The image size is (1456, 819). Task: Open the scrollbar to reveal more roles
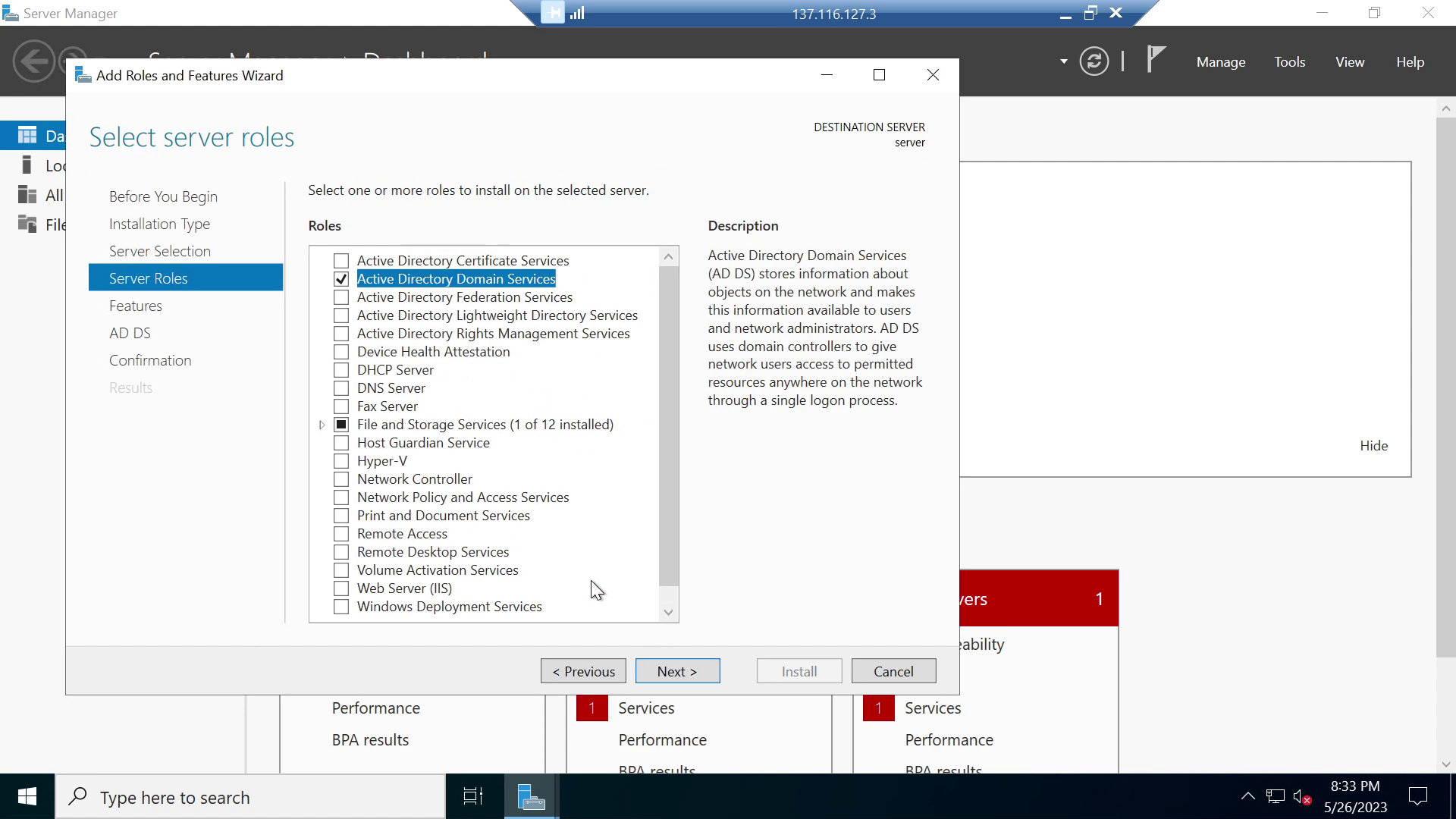point(669,612)
